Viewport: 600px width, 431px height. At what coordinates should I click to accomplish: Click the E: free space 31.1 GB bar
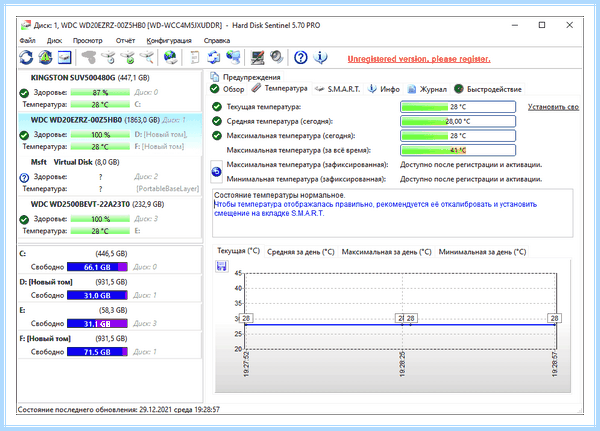(97, 323)
